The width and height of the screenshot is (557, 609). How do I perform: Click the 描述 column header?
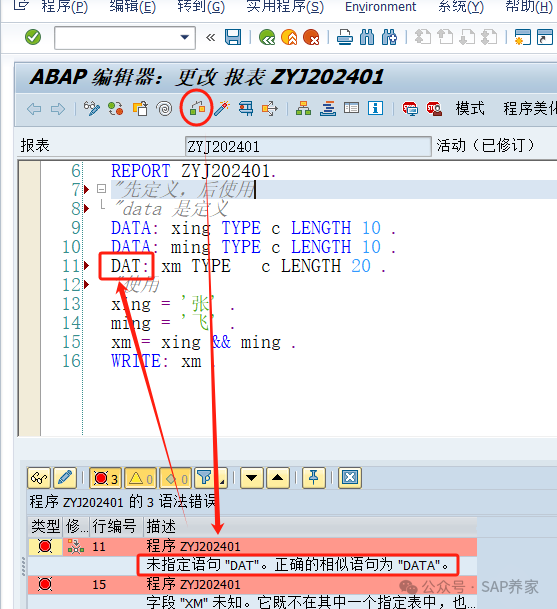point(310,527)
